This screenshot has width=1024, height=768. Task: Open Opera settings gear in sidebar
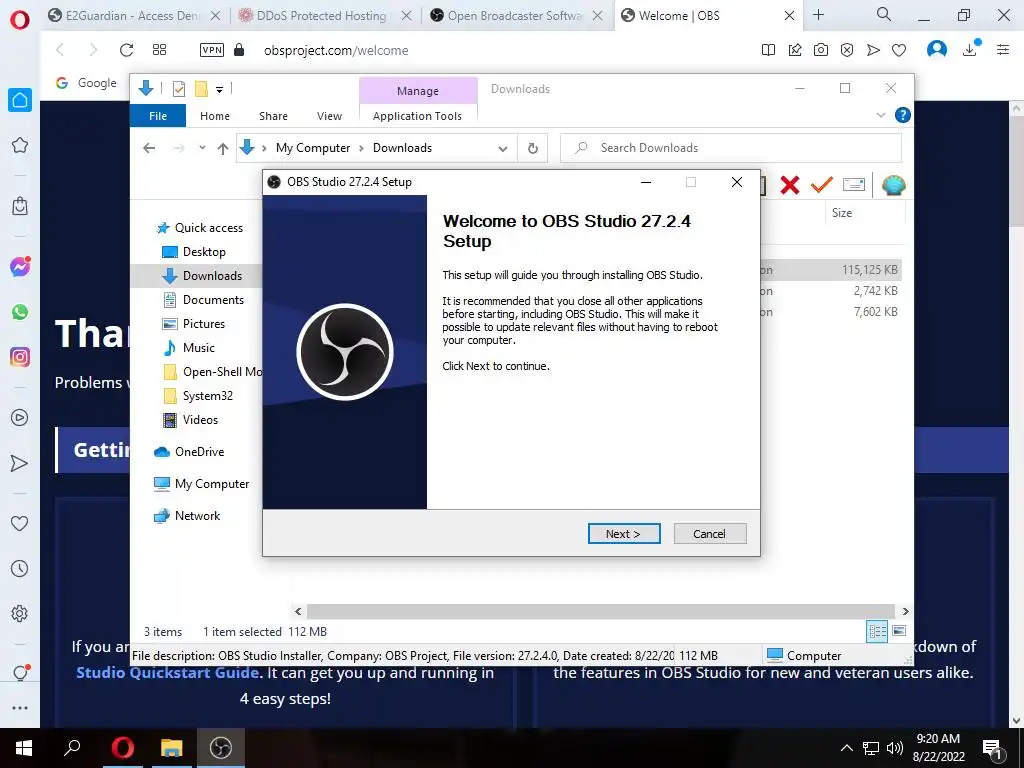(20, 613)
